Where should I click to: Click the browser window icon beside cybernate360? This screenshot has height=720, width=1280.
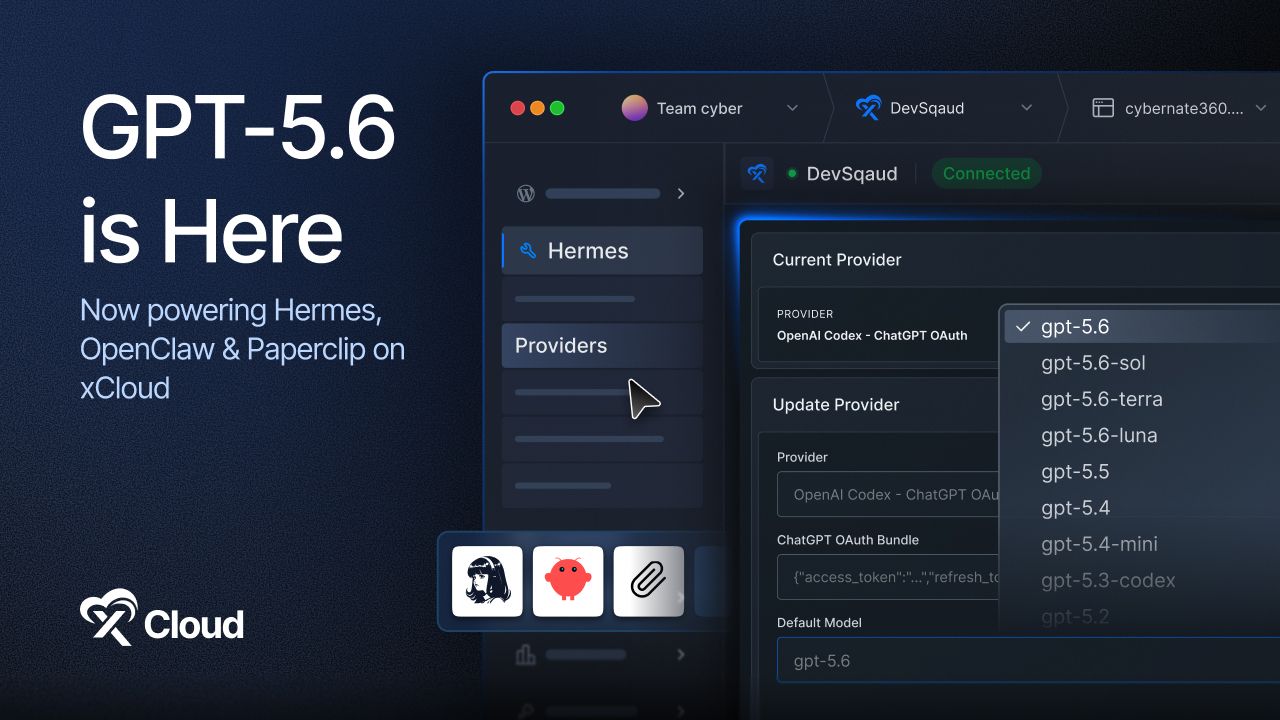pos(1103,108)
